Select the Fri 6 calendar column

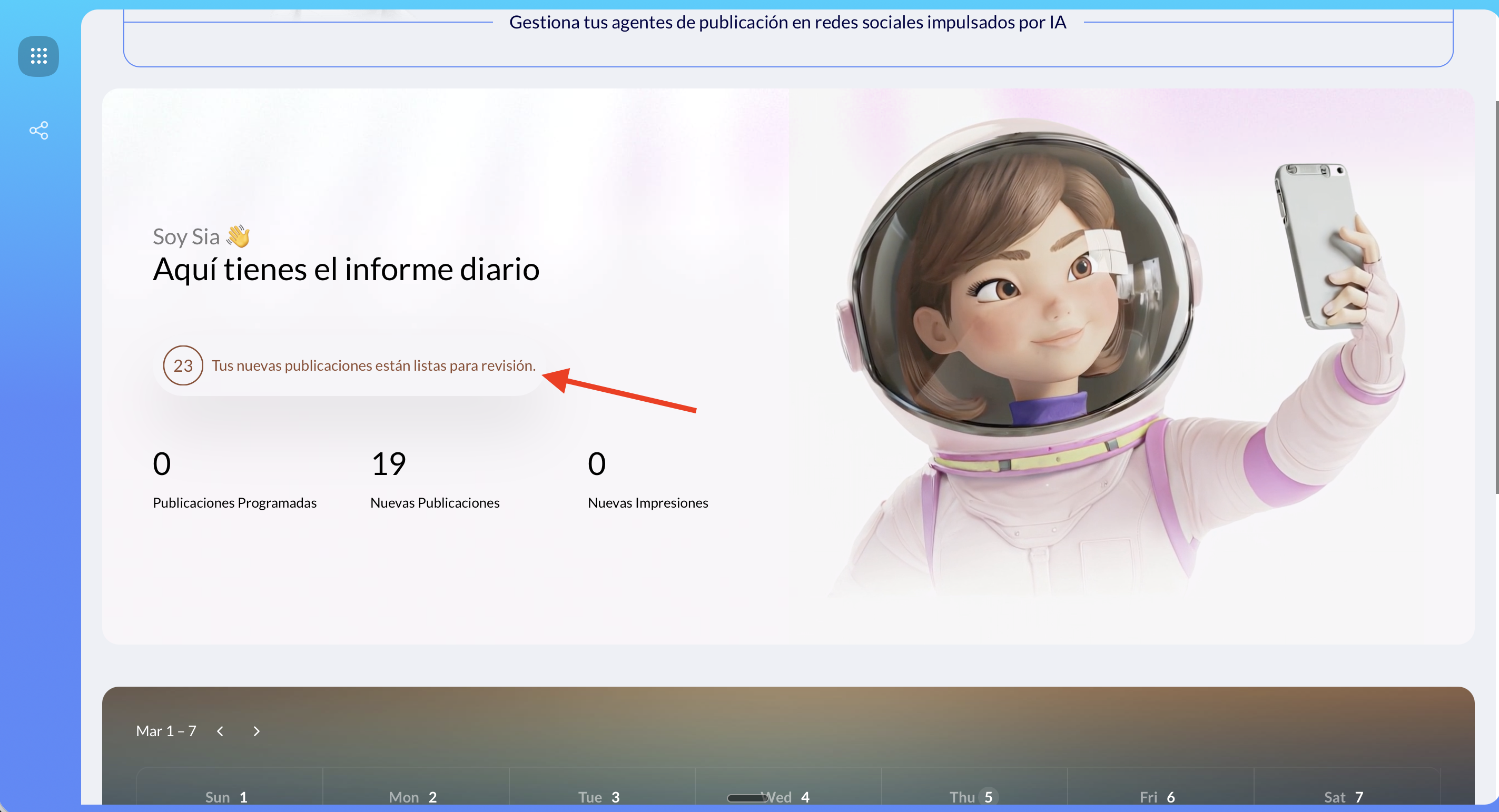click(1158, 796)
